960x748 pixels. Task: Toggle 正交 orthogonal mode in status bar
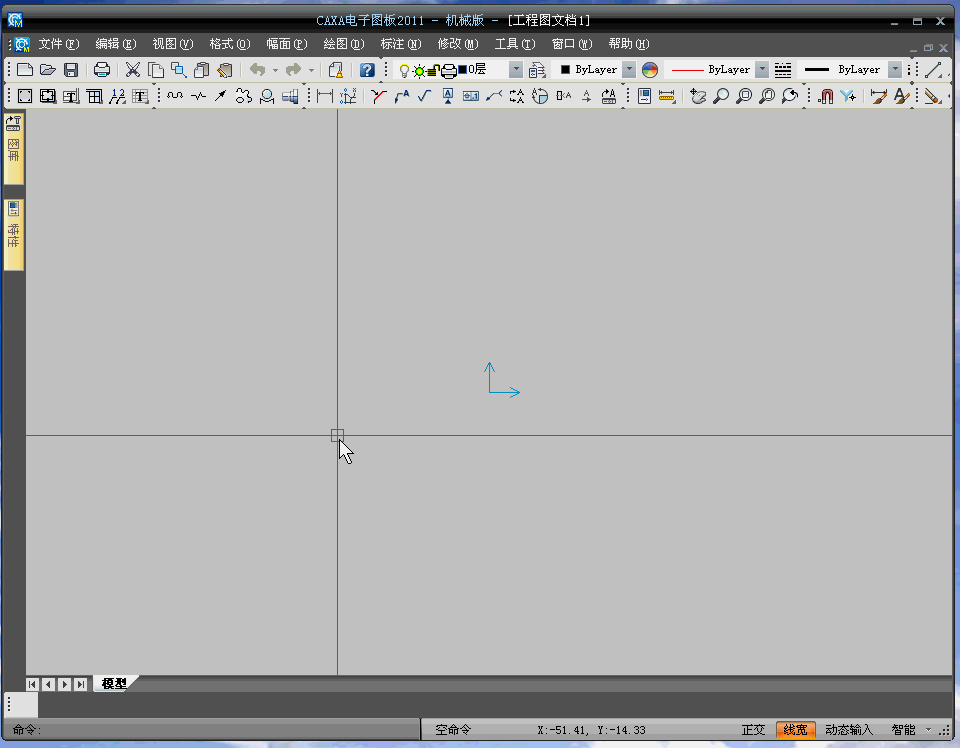pos(753,730)
